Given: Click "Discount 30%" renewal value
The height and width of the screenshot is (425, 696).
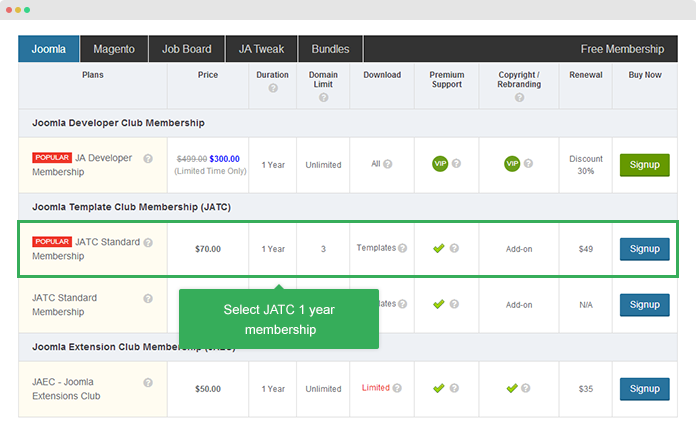Looking at the screenshot, I should pyautogui.click(x=586, y=165).
